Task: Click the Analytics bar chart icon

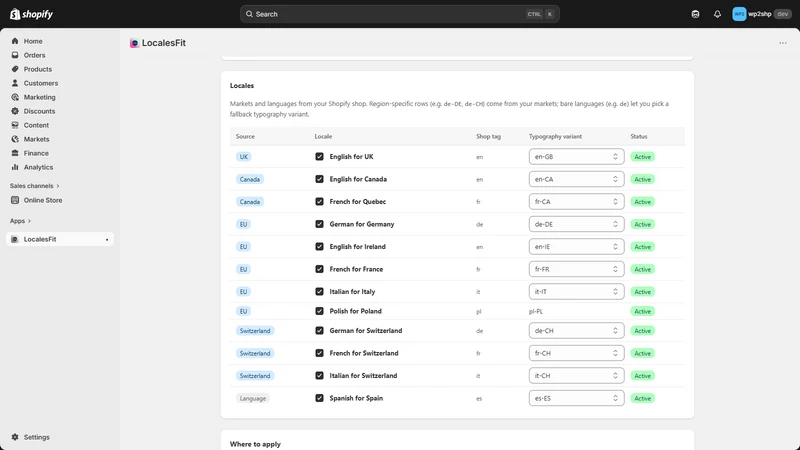Action: point(15,167)
